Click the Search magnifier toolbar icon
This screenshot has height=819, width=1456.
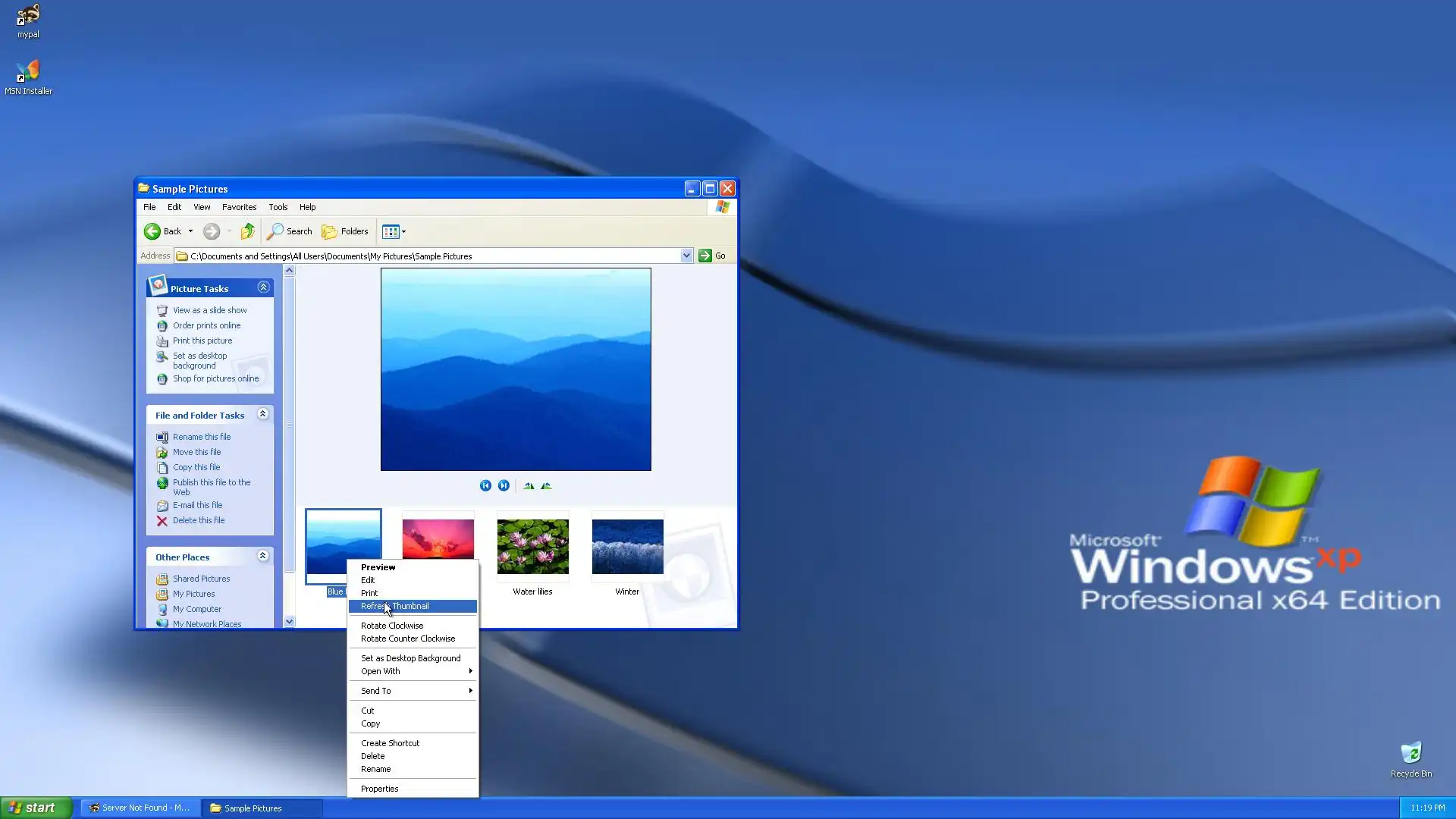coord(276,231)
